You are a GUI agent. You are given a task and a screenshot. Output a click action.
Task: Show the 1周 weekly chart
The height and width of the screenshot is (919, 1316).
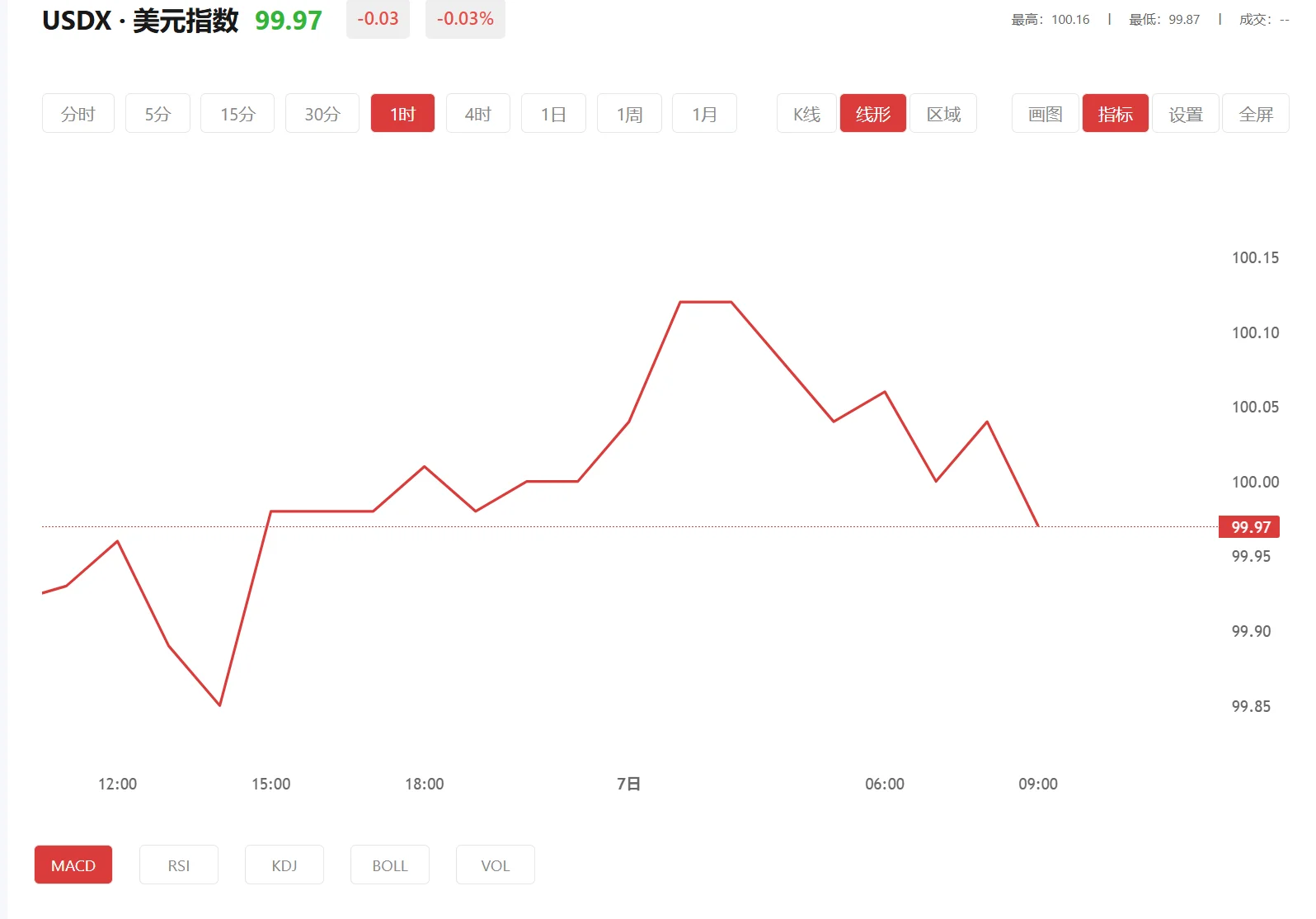tap(629, 114)
